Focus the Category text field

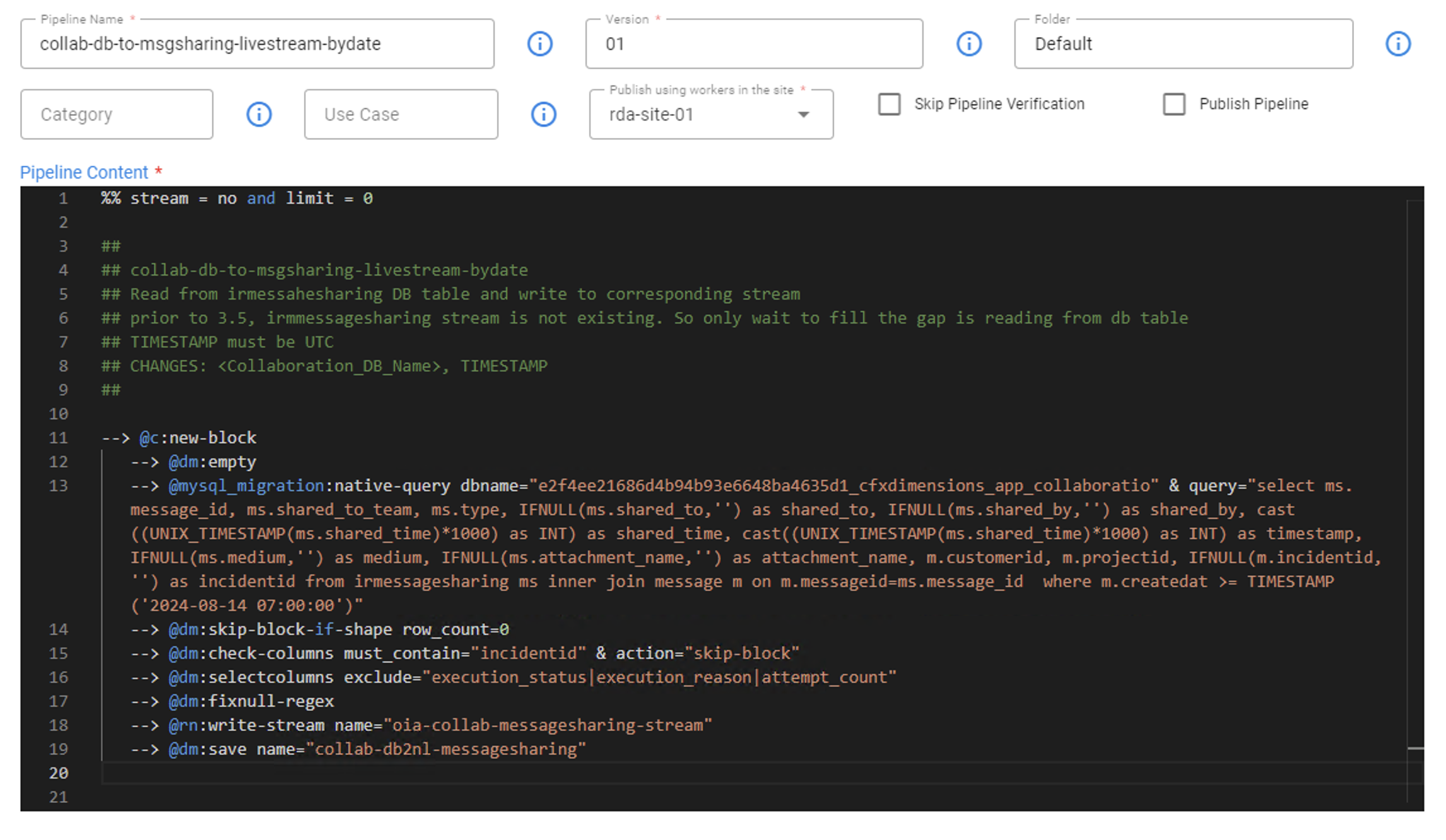pyautogui.click(x=117, y=115)
